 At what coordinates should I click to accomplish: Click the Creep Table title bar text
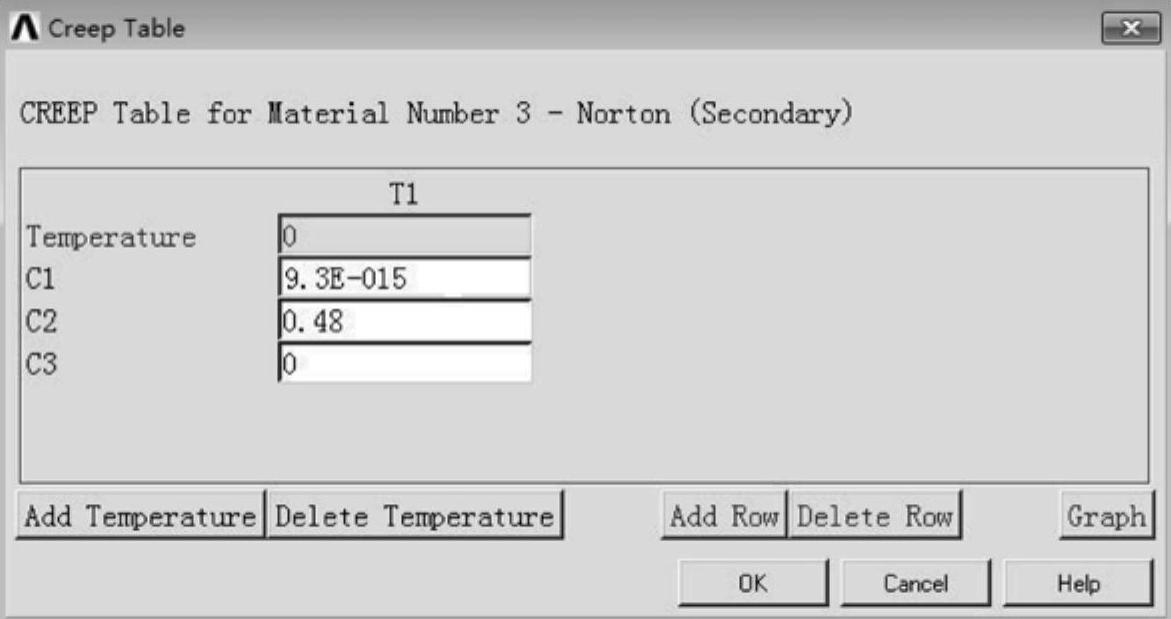[x=116, y=29]
